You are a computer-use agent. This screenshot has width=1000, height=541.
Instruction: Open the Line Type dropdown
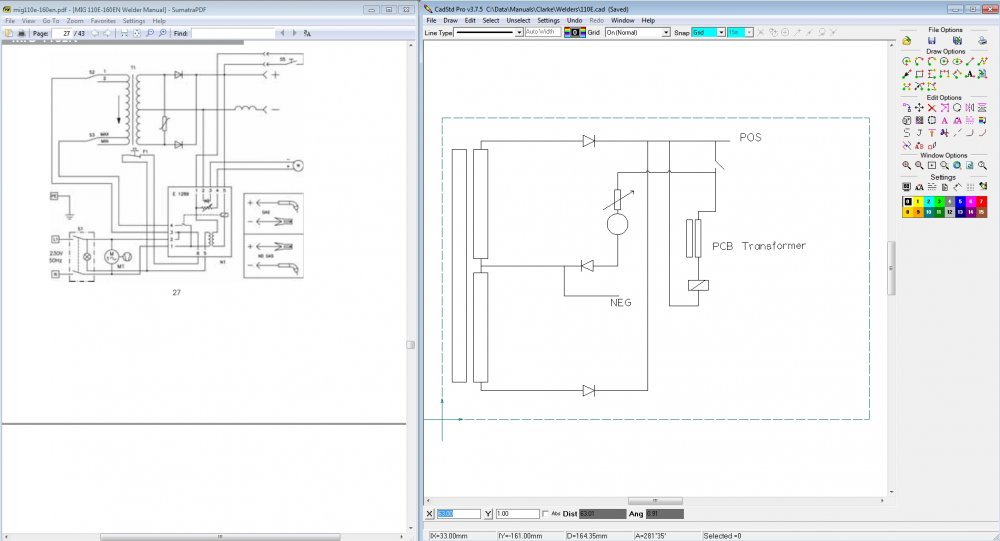[x=519, y=33]
